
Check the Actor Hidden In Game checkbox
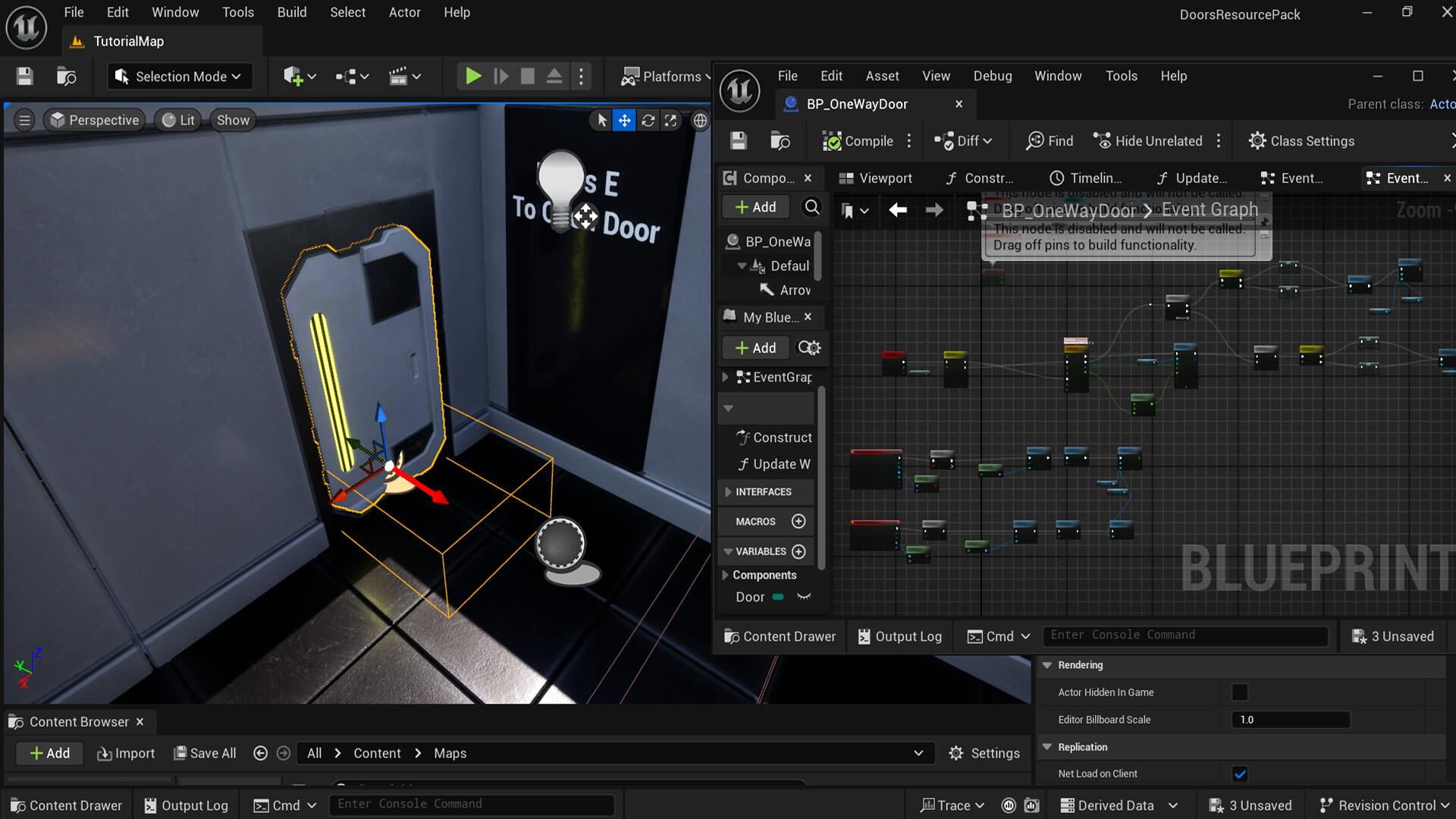pos(1240,692)
